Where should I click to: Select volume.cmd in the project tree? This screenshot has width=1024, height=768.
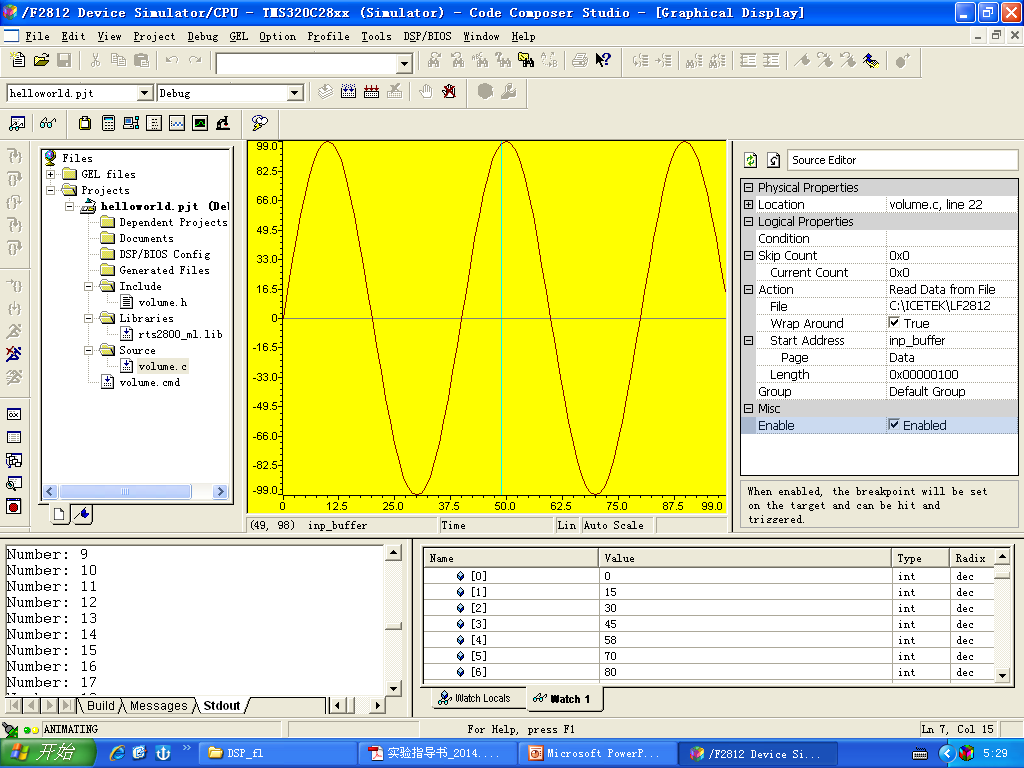click(149, 383)
